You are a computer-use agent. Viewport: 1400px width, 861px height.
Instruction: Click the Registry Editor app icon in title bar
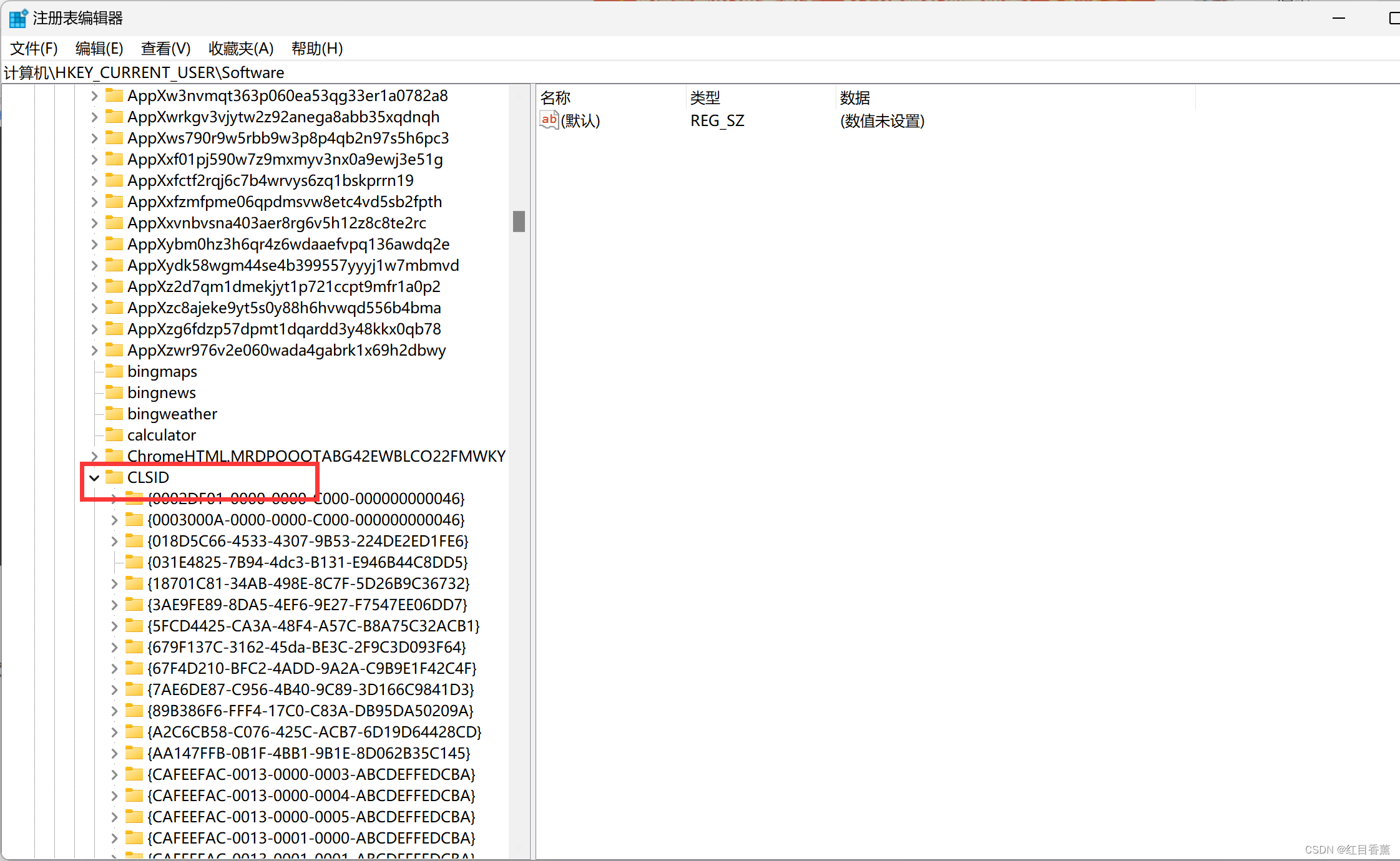pyautogui.click(x=17, y=18)
